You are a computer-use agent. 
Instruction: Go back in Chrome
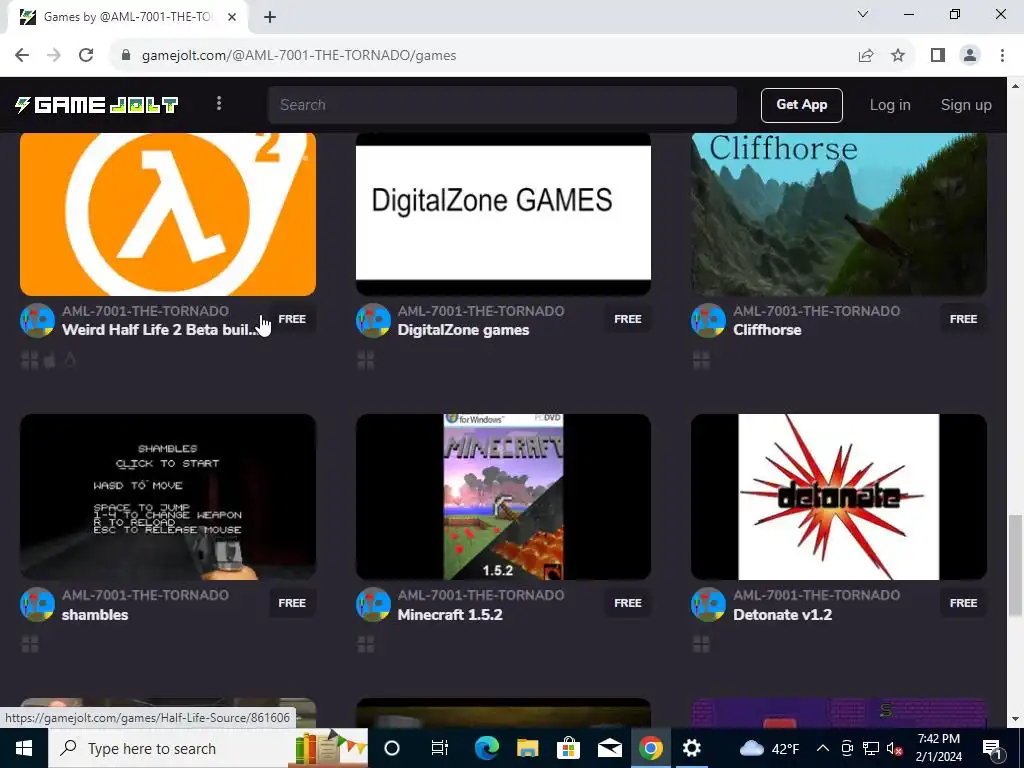click(22, 55)
